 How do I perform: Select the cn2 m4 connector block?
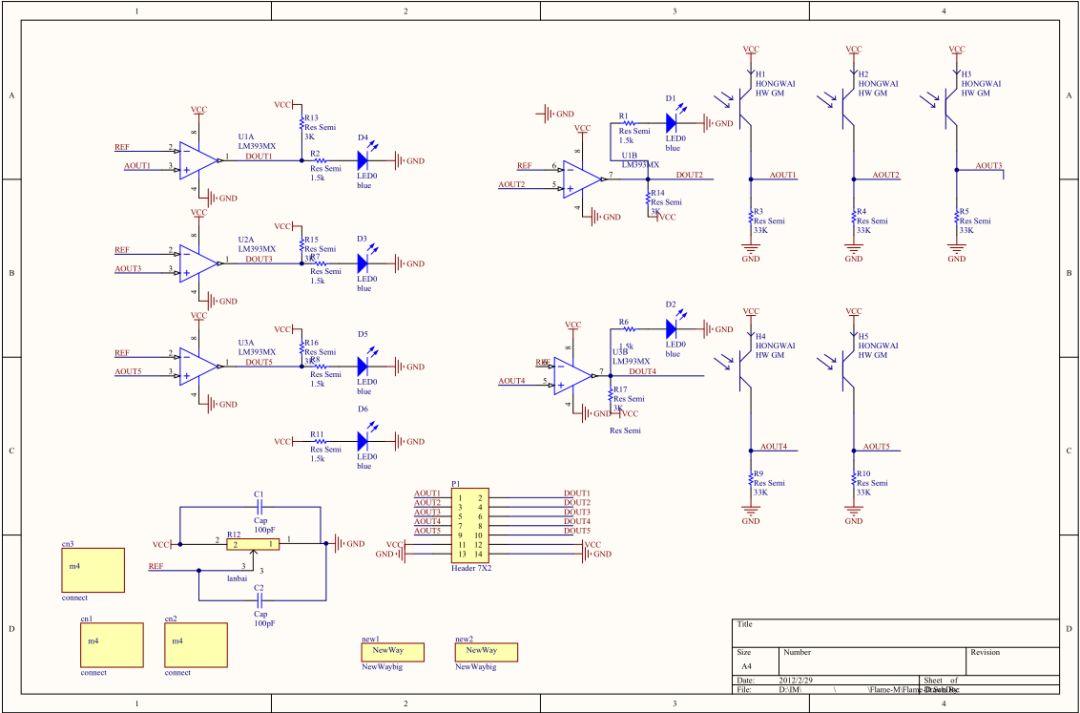196,645
